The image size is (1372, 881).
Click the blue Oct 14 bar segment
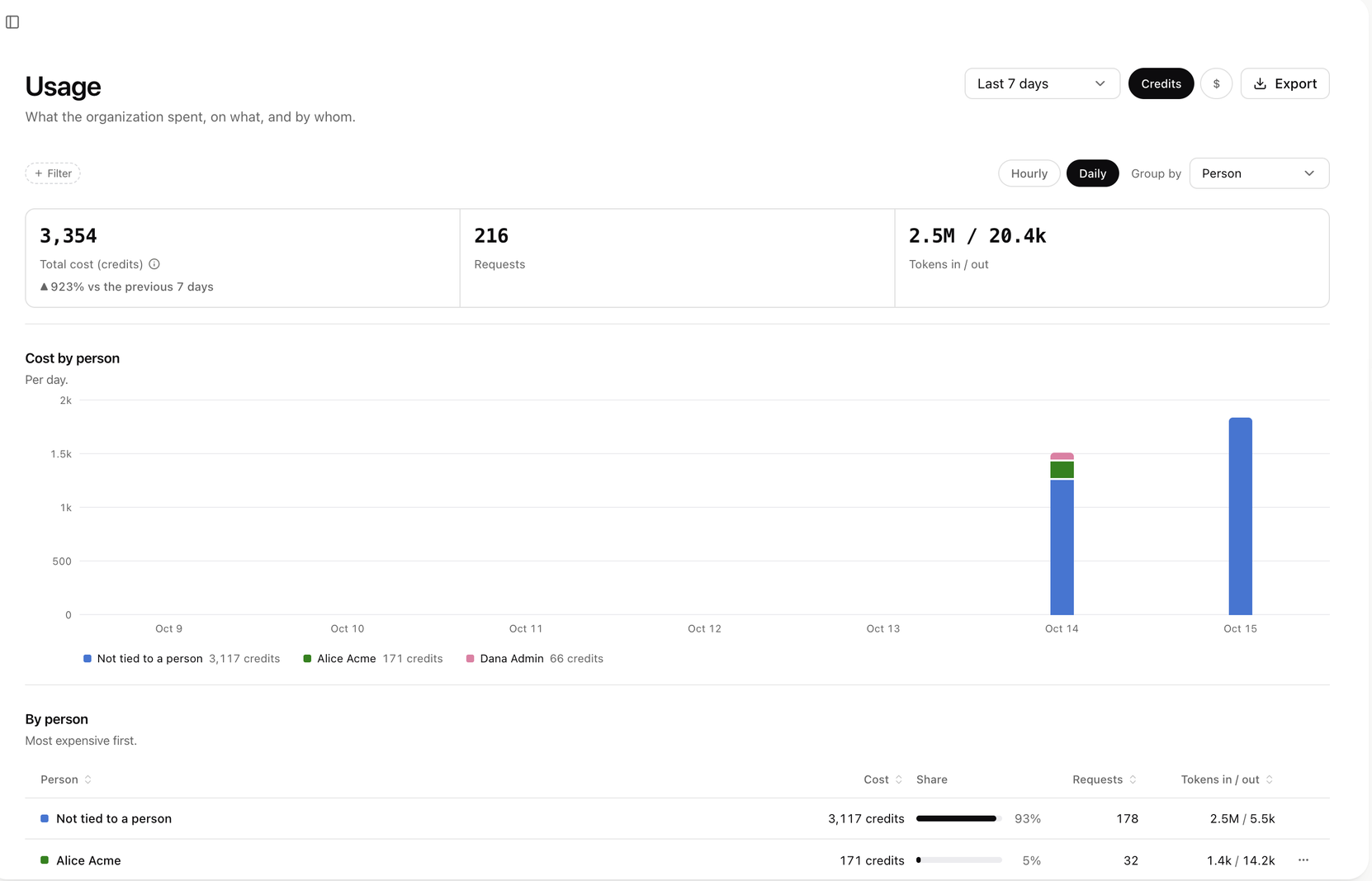tap(1062, 547)
